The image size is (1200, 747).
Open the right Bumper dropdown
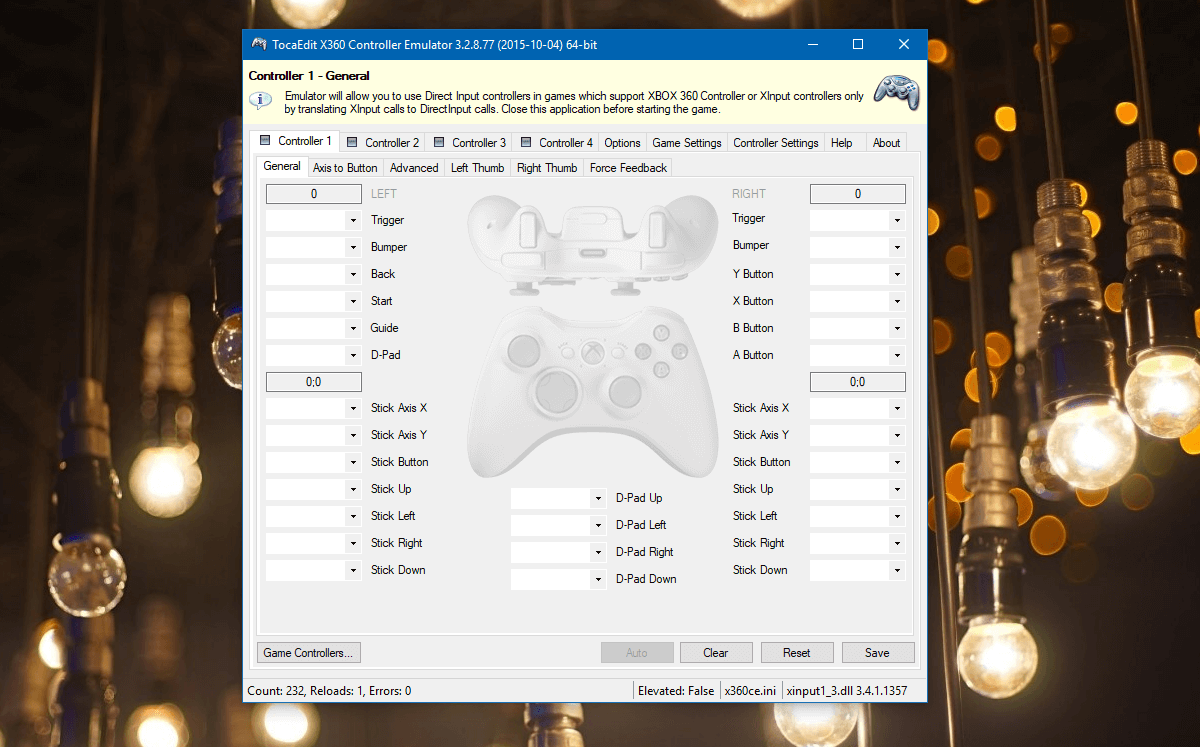point(897,247)
